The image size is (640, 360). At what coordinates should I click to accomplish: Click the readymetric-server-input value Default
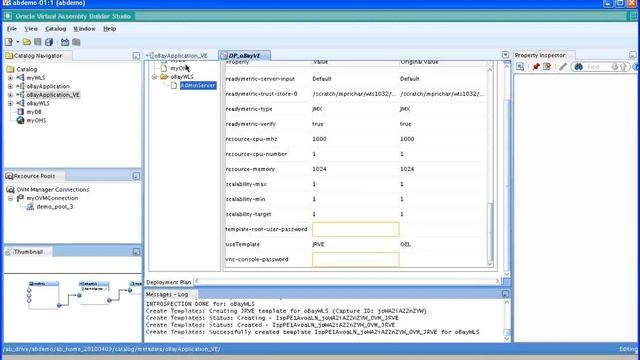pyautogui.click(x=322, y=79)
